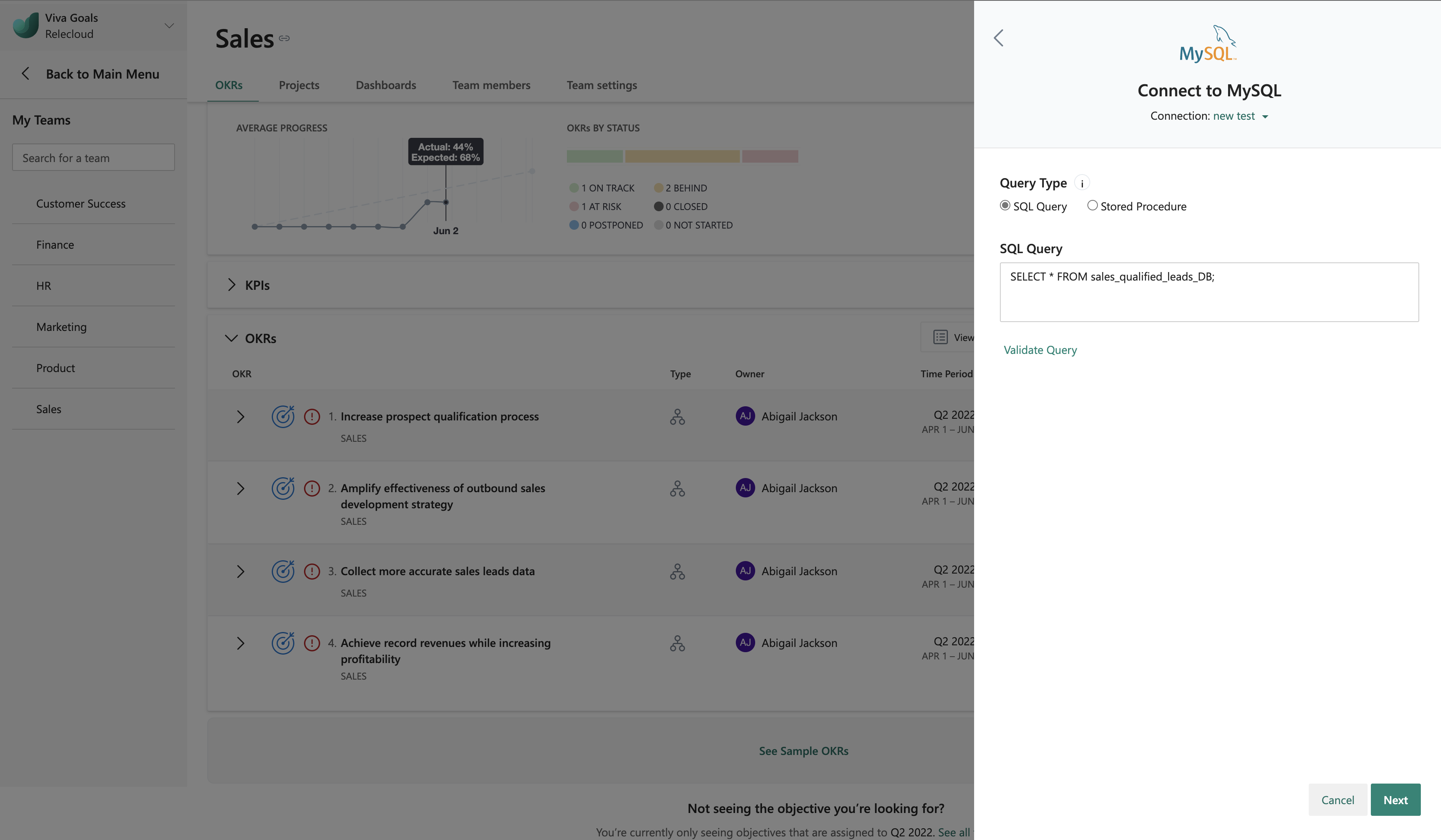1441x840 pixels.
Task: Click objective icon for Increase prospect qualification process
Action: pyautogui.click(x=283, y=416)
